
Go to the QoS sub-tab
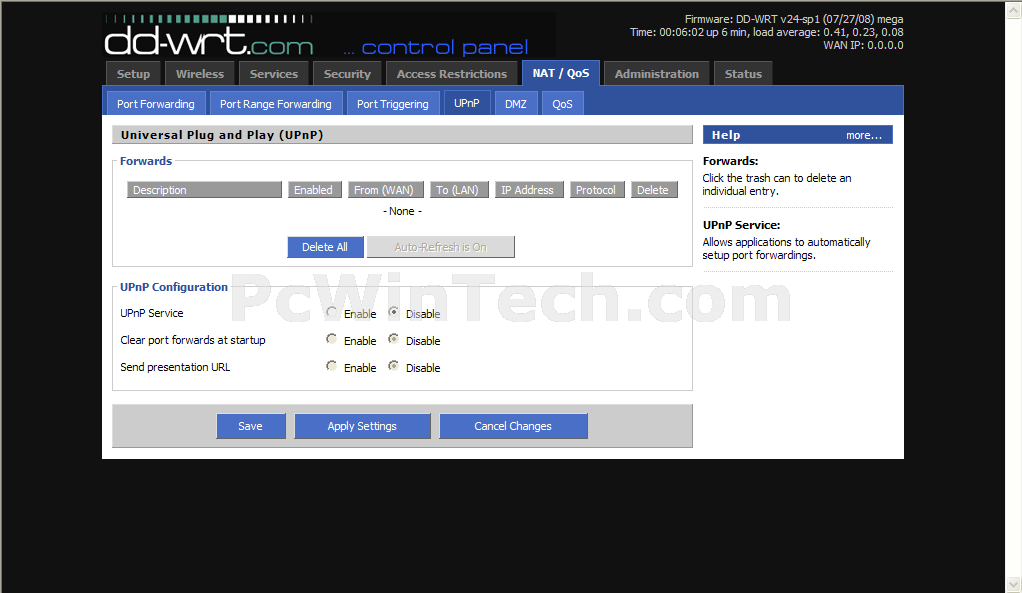[x=562, y=104]
